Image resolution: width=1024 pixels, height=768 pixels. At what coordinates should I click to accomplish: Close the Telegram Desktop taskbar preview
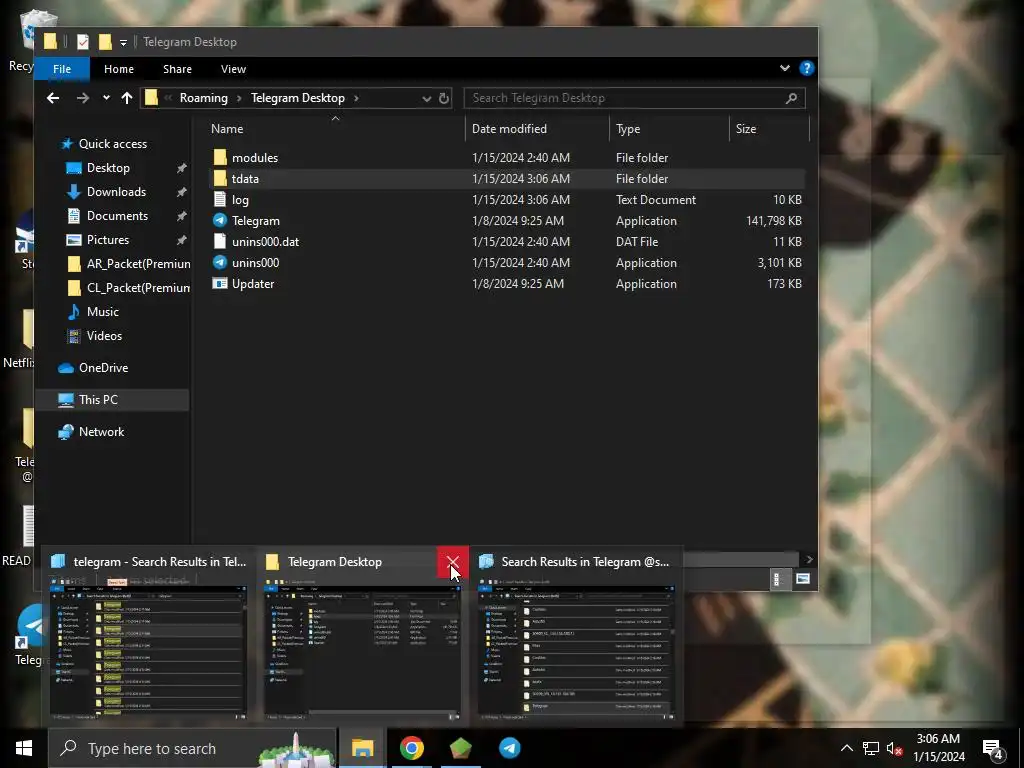click(x=453, y=562)
